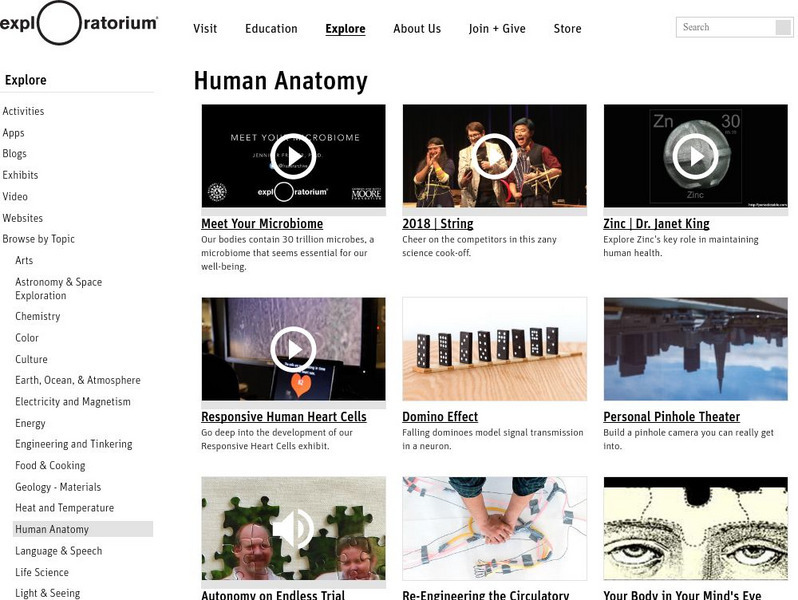Open Zinc | Dr. Janet King link
This screenshot has width=798, height=600.
[656, 223]
